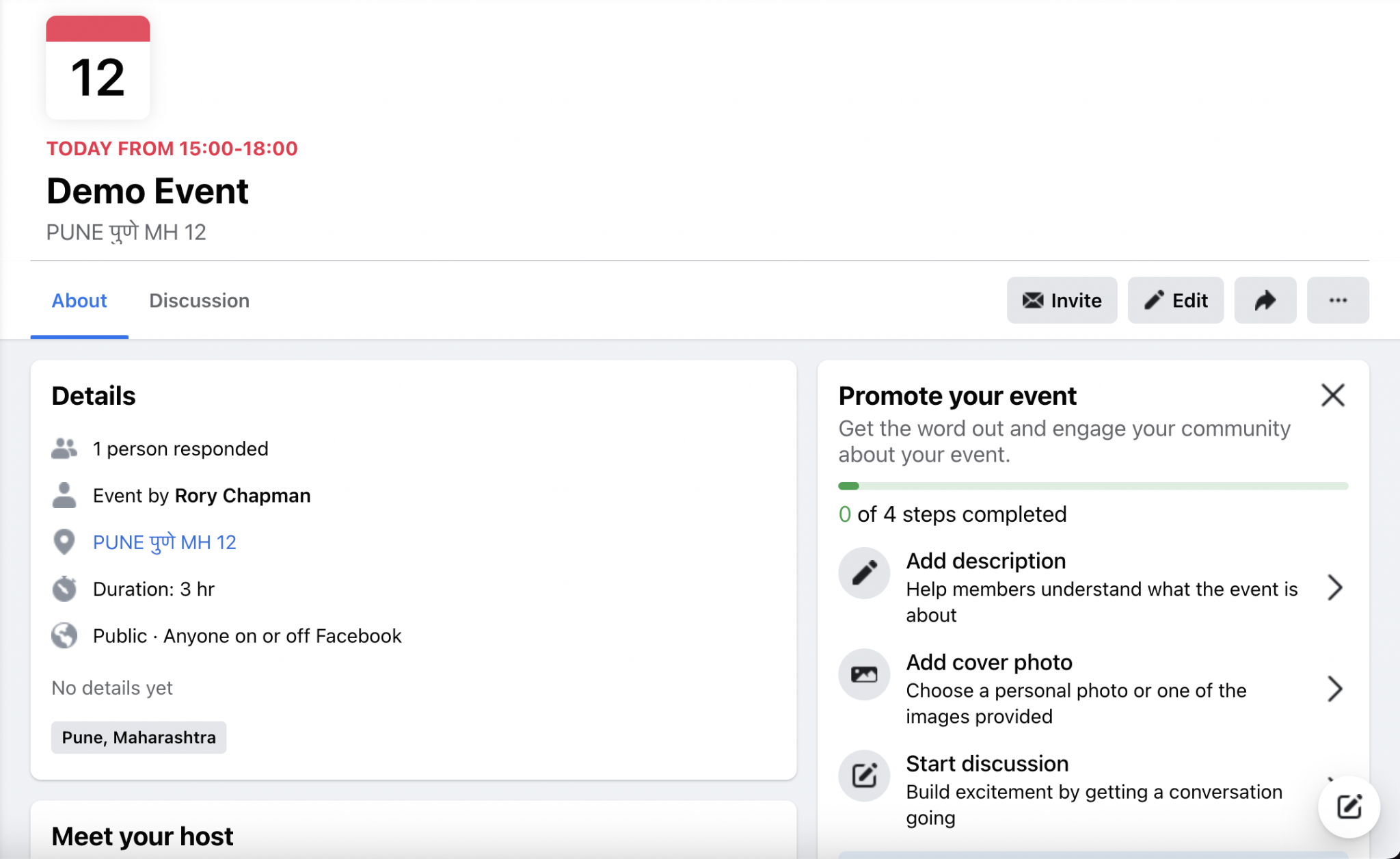Open the PUNE MH 12 location link
The width and height of the screenshot is (1400, 859).
point(164,542)
